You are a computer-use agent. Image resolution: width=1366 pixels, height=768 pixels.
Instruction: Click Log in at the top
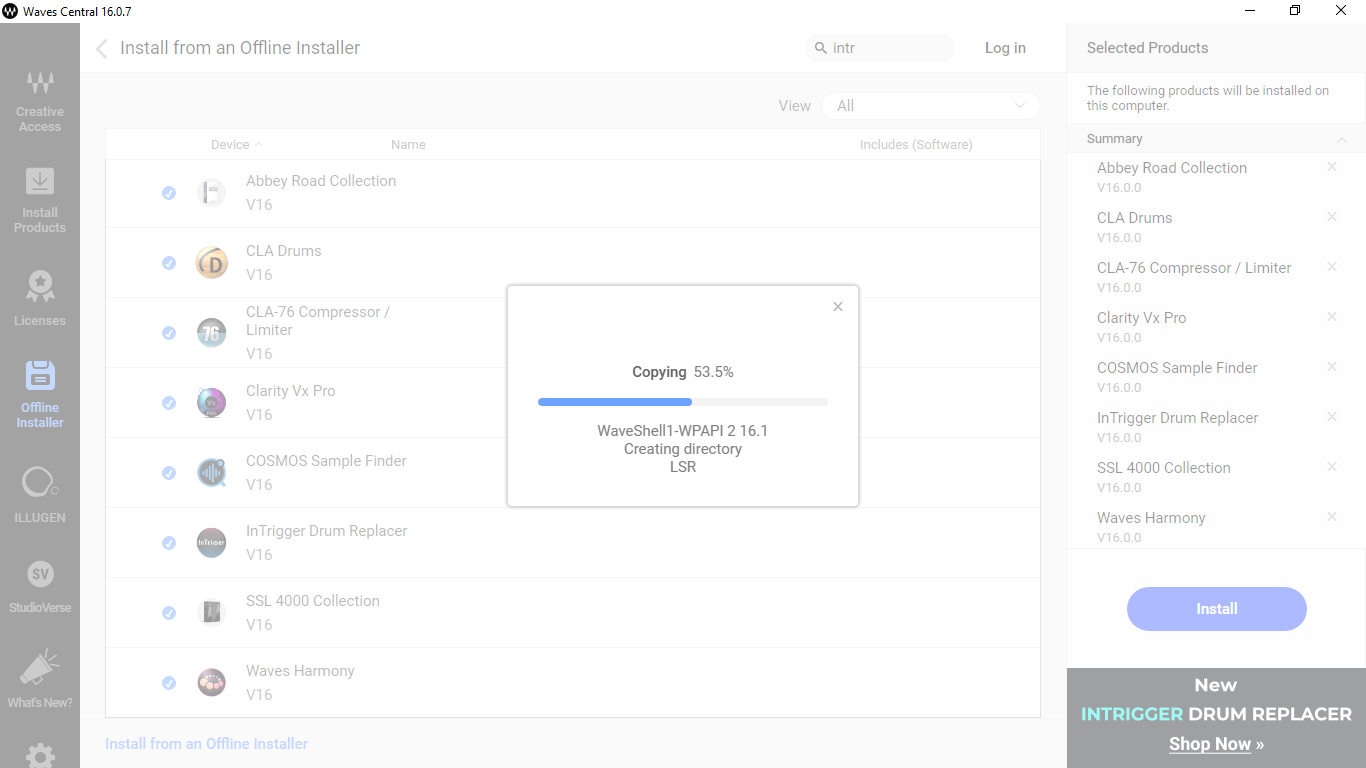[x=1005, y=48]
